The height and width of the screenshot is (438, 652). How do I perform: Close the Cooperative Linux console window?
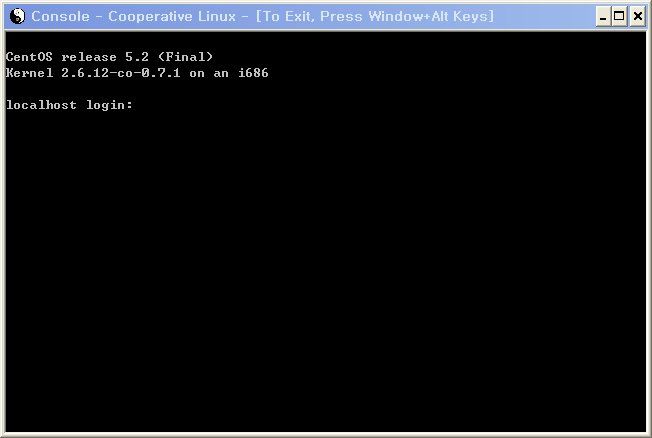click(637, 17)
